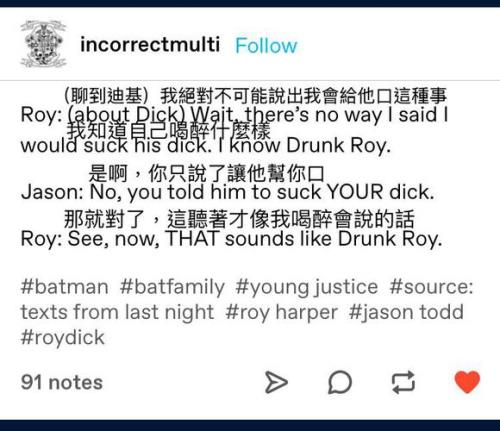Toggle the red heart like icon
This screenshot has width=500, height=431.
tap(467, 382)
